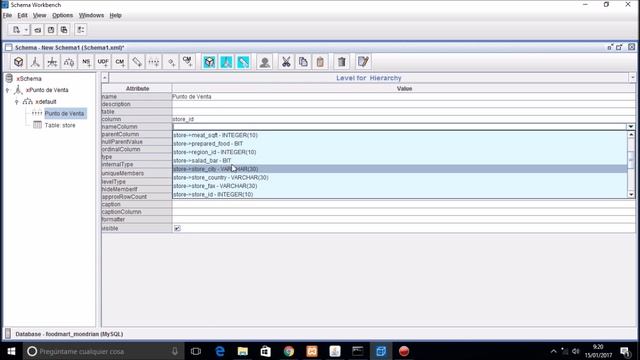Open the View menu
This screenshot has width=640, height=360.
tap(40, 16)
